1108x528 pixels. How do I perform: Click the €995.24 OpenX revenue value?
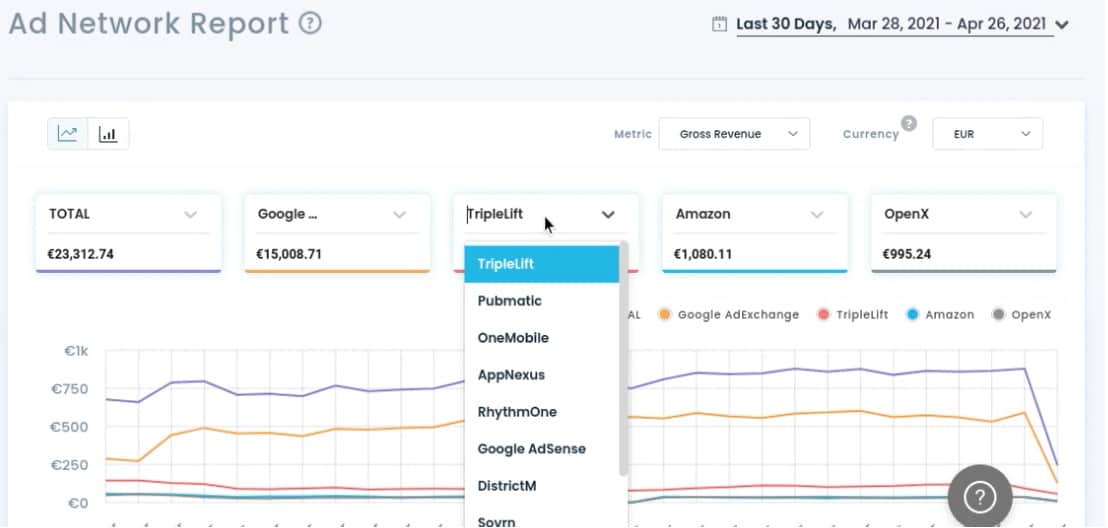click(909, 254)
